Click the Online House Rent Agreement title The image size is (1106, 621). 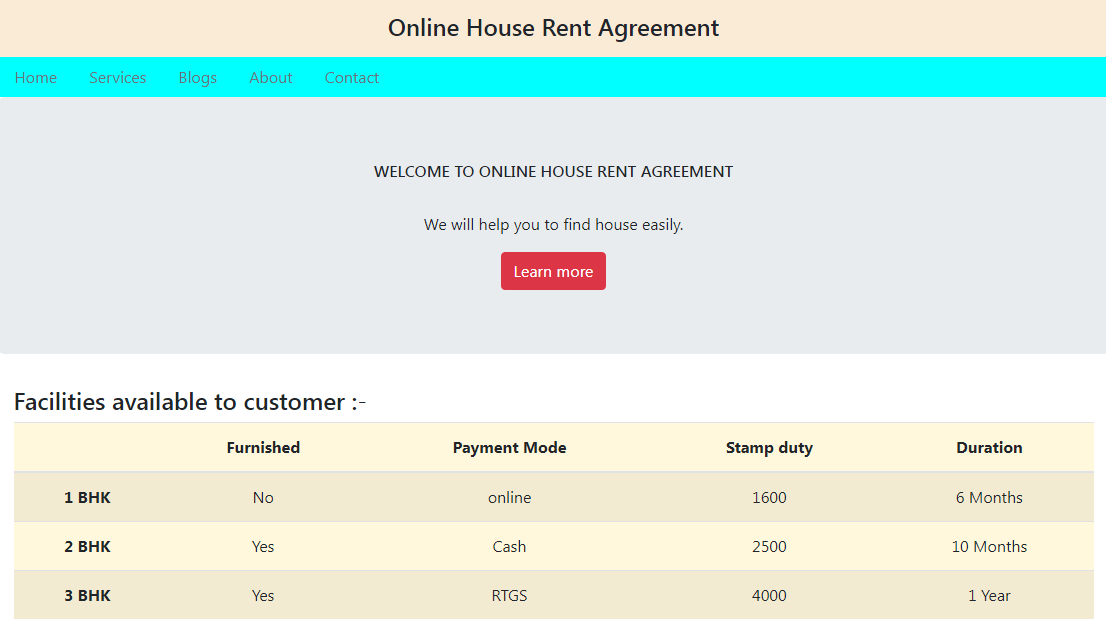pyautogui.click(x=553, y=28)
